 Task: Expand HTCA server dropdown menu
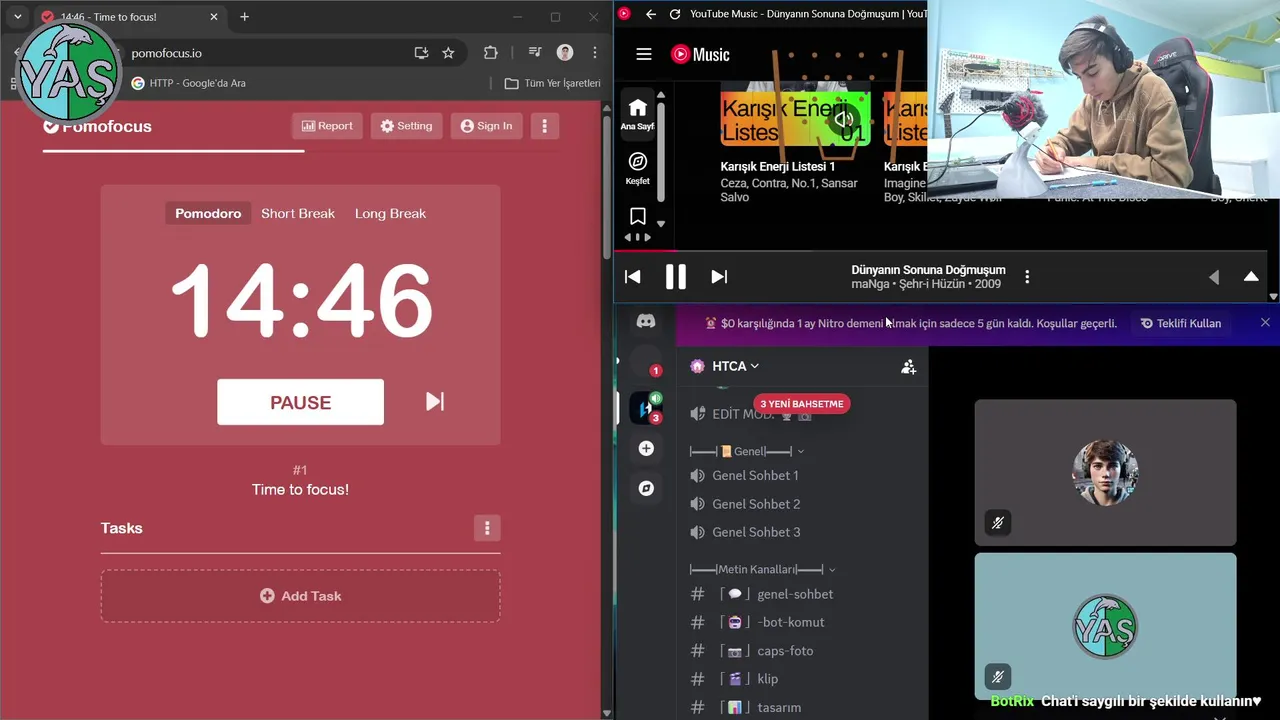[x=735, y=366]
